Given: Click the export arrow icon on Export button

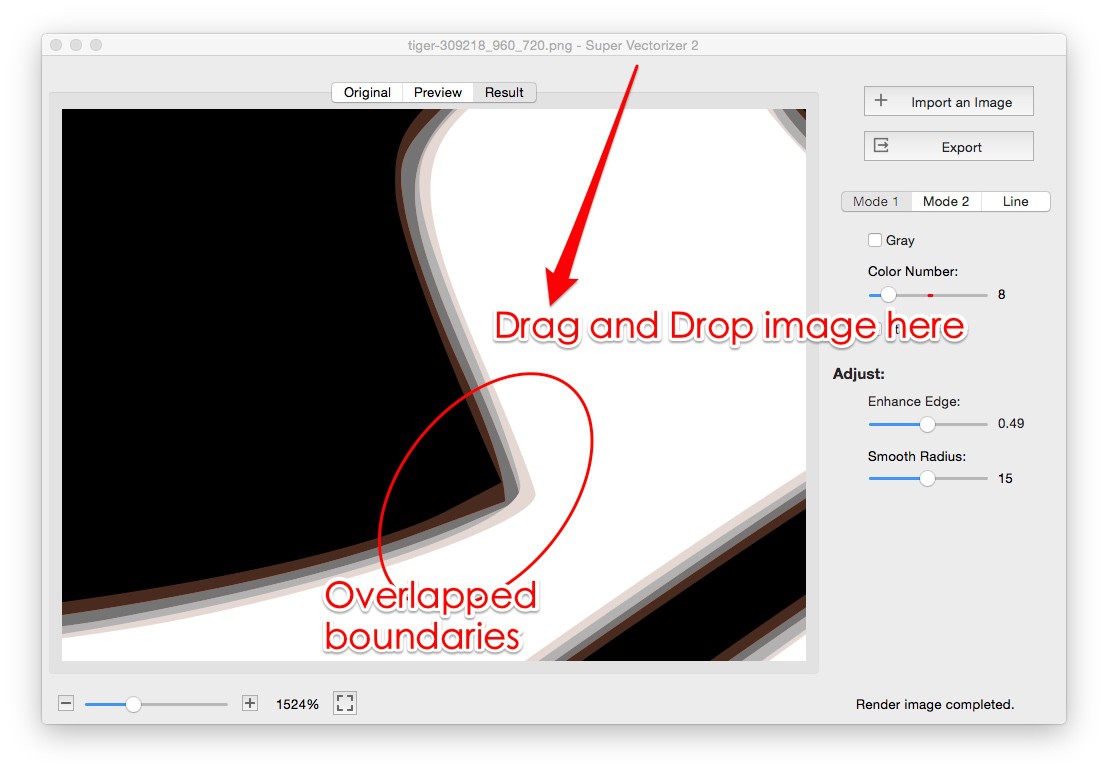Looking at the screenshot, I should [x=880, y=145].
